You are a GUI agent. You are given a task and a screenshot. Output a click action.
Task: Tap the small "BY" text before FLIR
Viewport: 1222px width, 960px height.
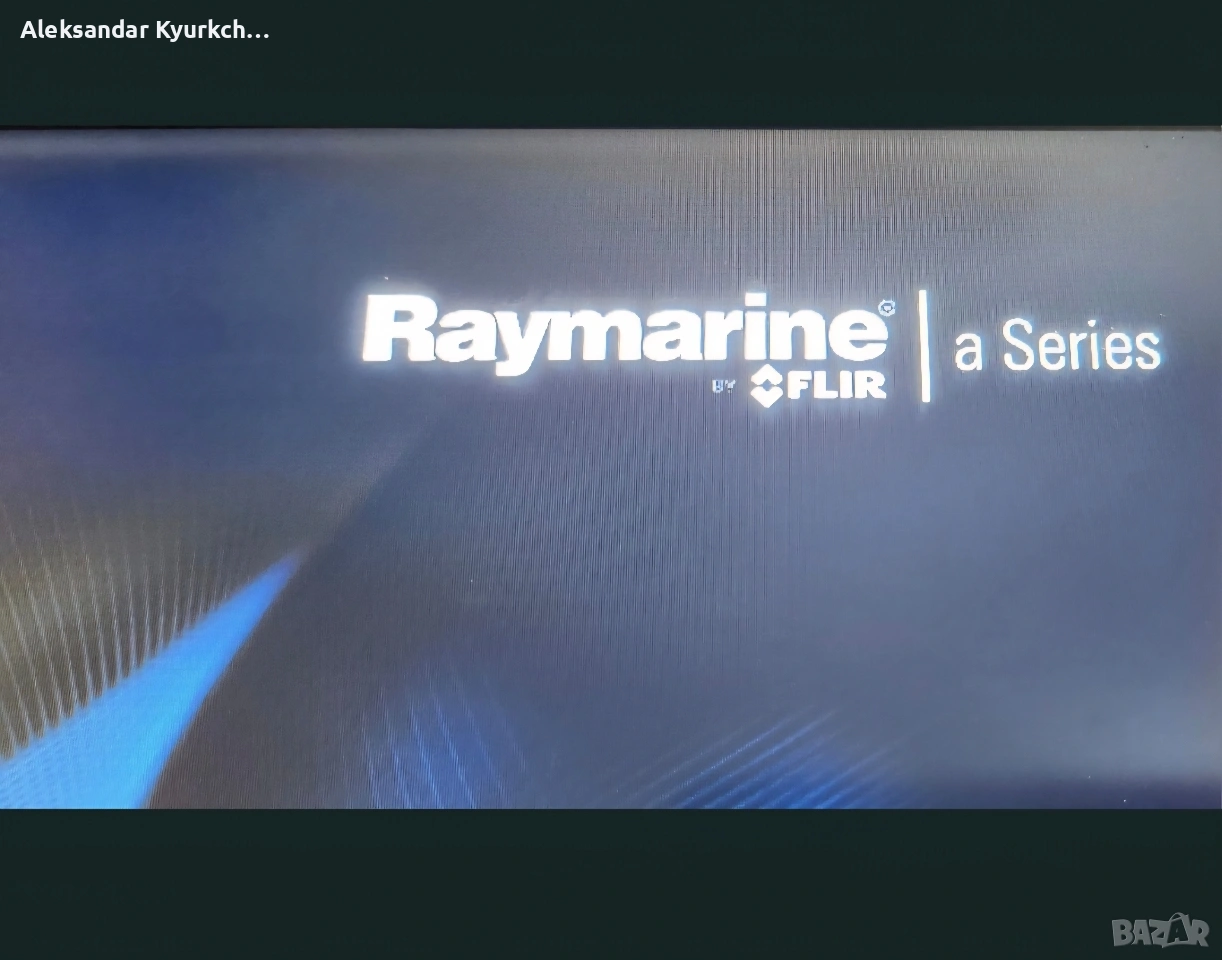coord(724,386)
